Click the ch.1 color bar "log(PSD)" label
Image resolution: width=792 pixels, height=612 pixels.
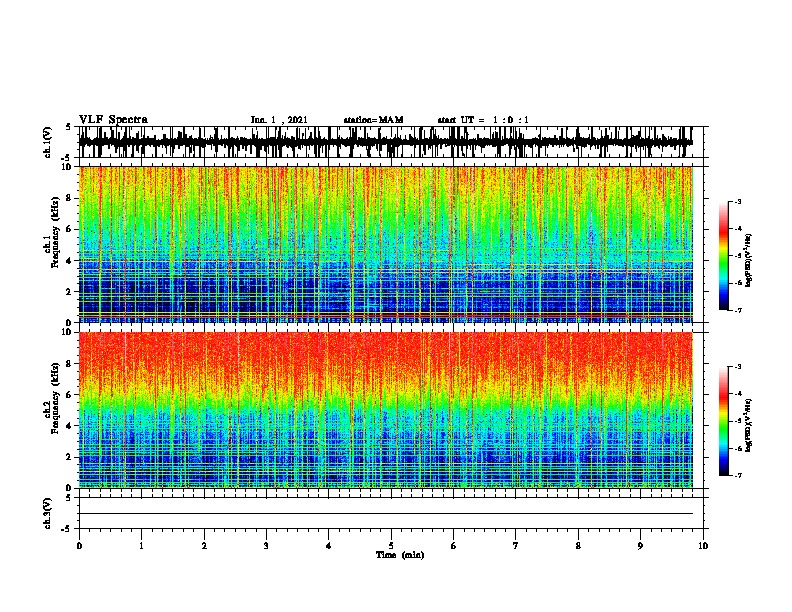pyautogui.click(x=749, y=260)
